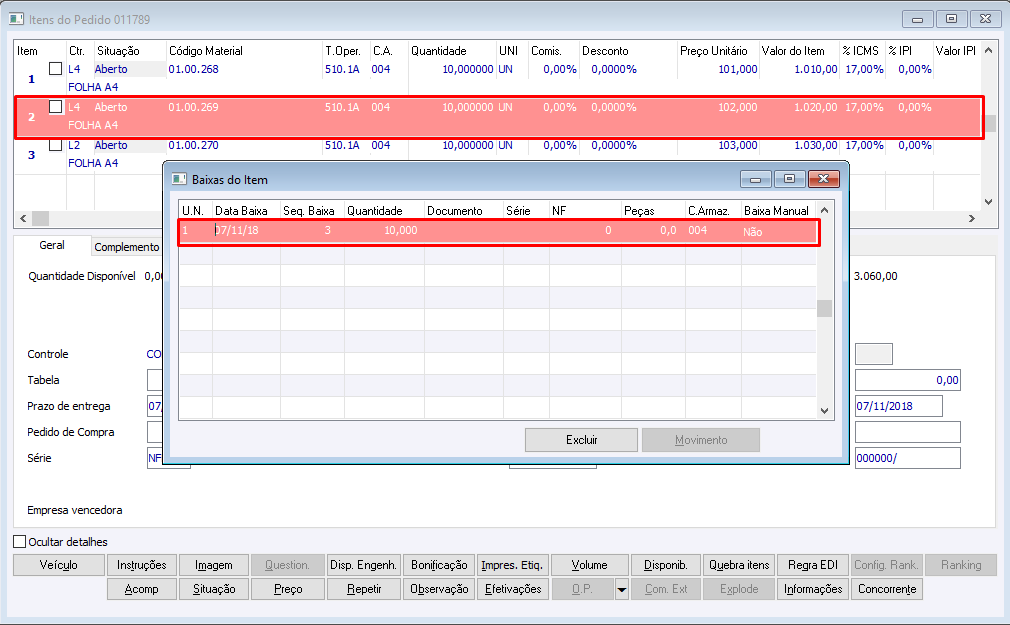Select material code 01.00.268

tap(193, 69)
